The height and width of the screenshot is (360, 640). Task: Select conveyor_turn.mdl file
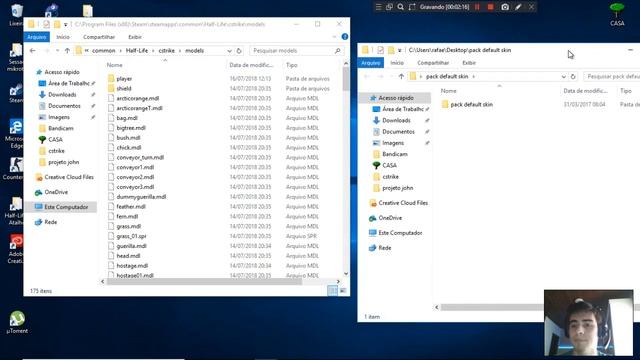[x=140, y=157]
